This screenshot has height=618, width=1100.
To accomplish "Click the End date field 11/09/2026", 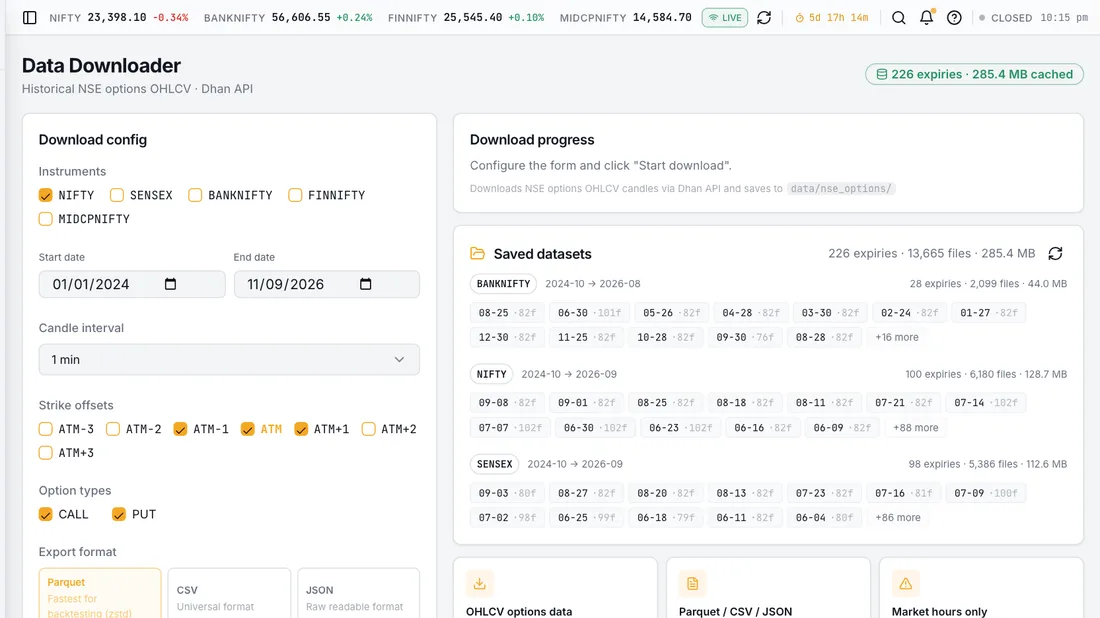I will pos(327,284).
